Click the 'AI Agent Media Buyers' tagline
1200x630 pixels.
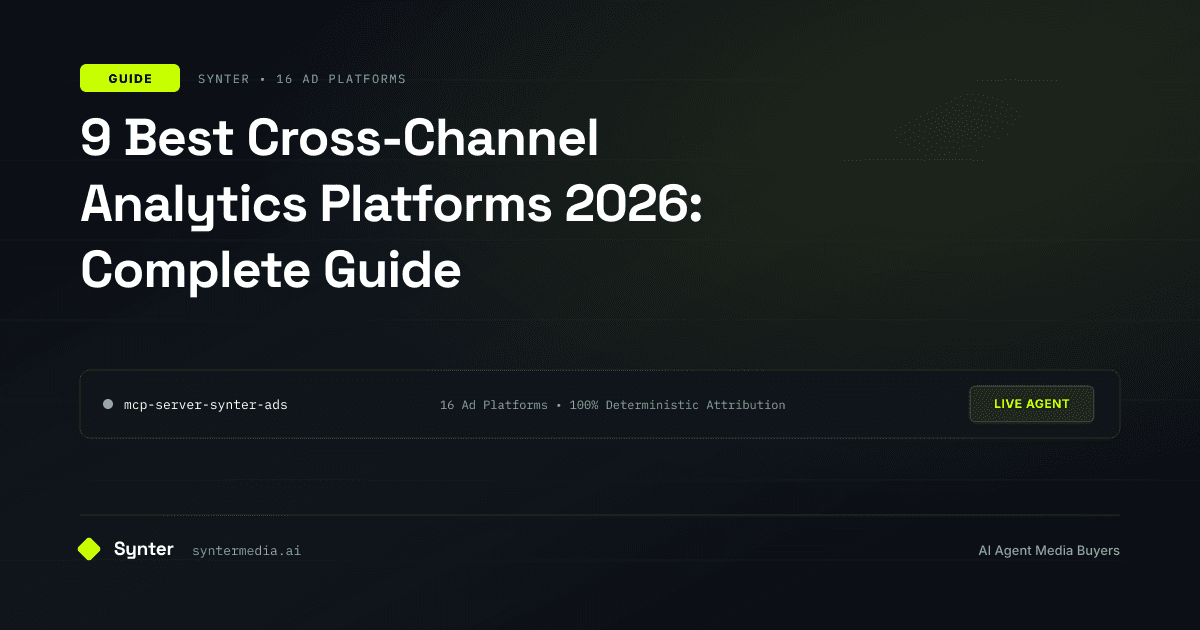tap(1049, 550)
